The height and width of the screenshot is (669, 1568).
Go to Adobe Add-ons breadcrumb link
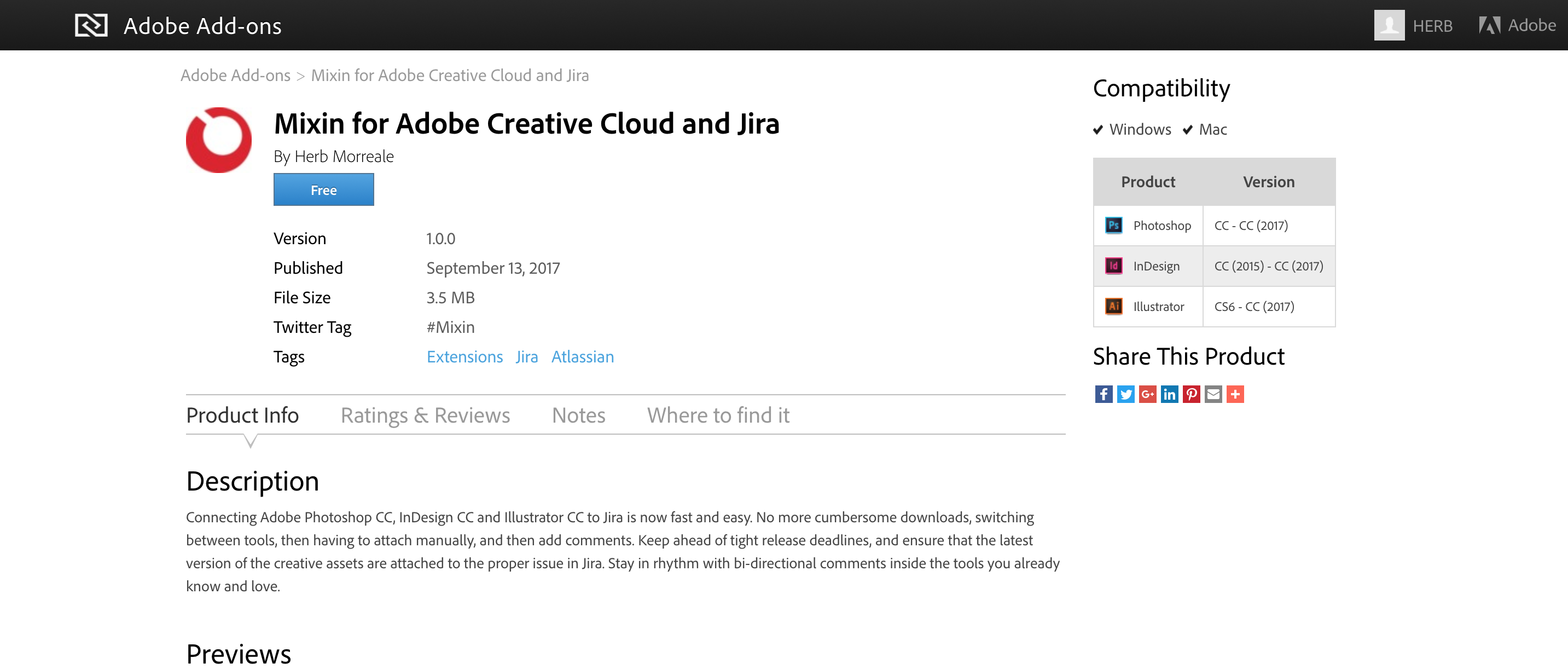tap(236, 75)
